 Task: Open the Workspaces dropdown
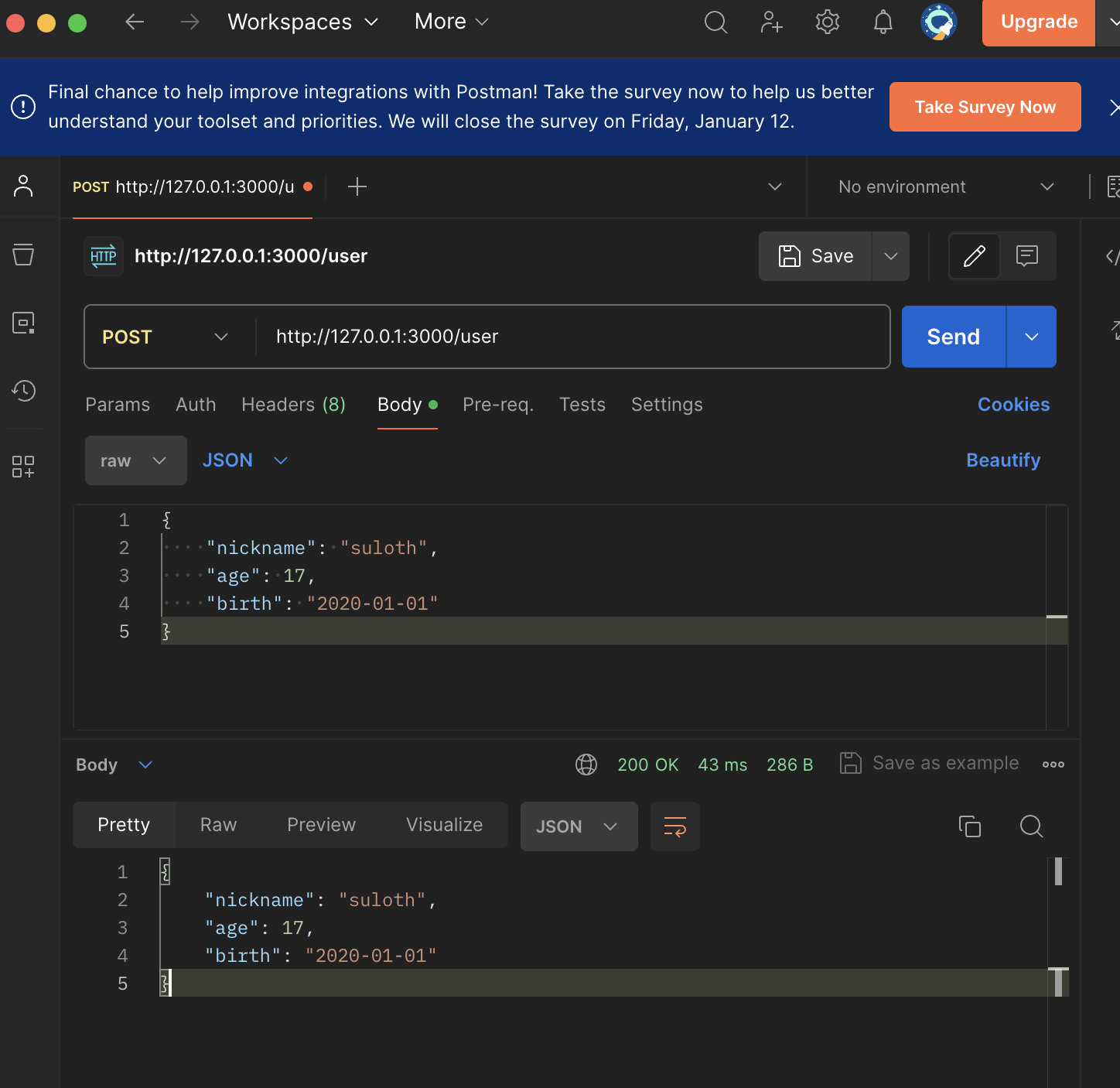pos(302,22)
